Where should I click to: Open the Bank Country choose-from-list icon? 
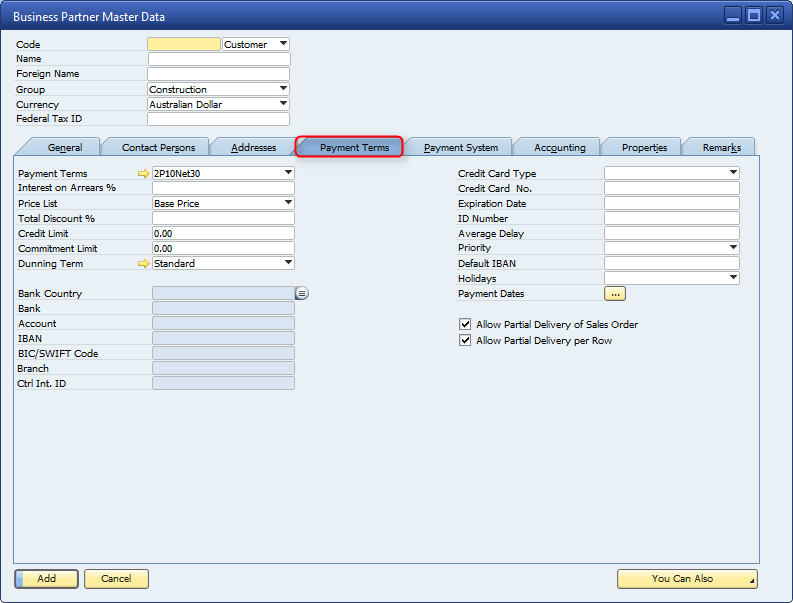301,293
